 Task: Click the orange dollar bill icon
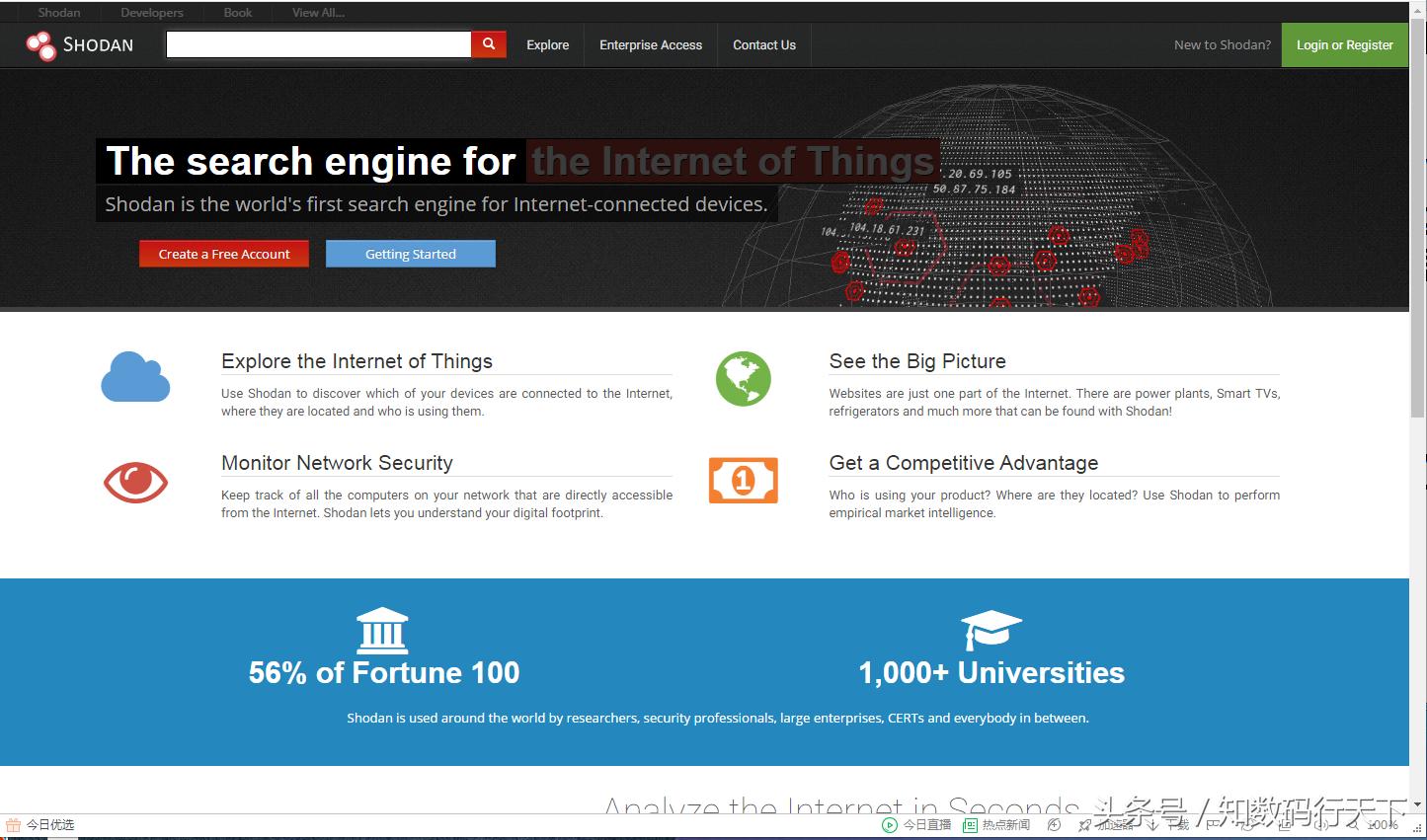tap(744, 481)
